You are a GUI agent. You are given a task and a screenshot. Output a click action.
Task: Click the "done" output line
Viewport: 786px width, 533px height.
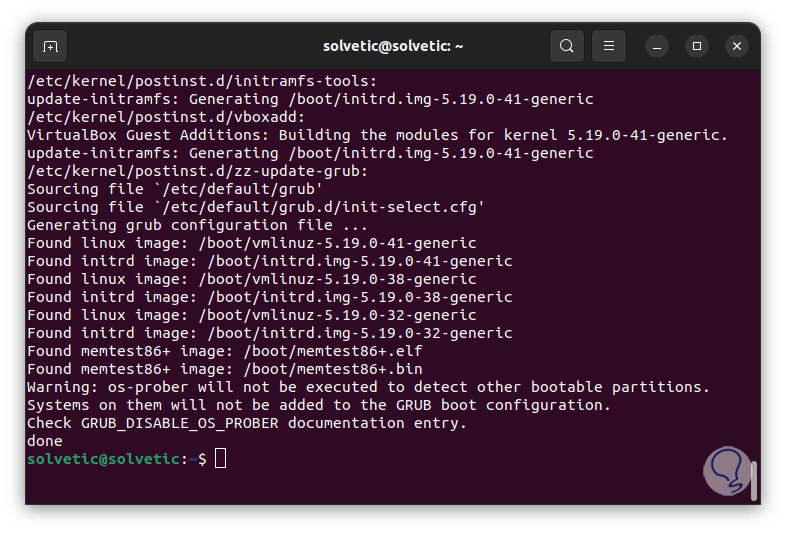[x=45, y=440]
